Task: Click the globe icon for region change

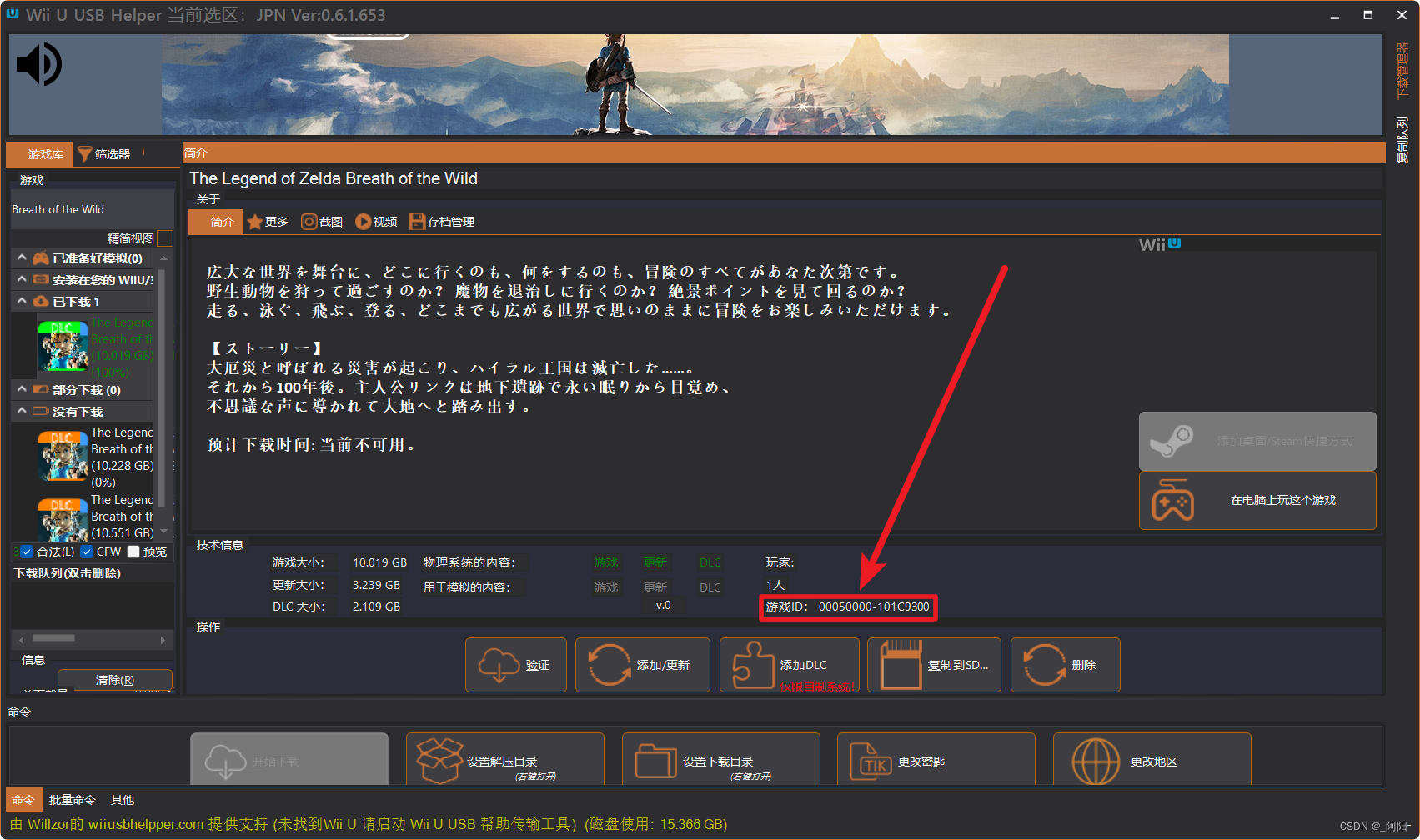Action: (x=1096, y=762)
